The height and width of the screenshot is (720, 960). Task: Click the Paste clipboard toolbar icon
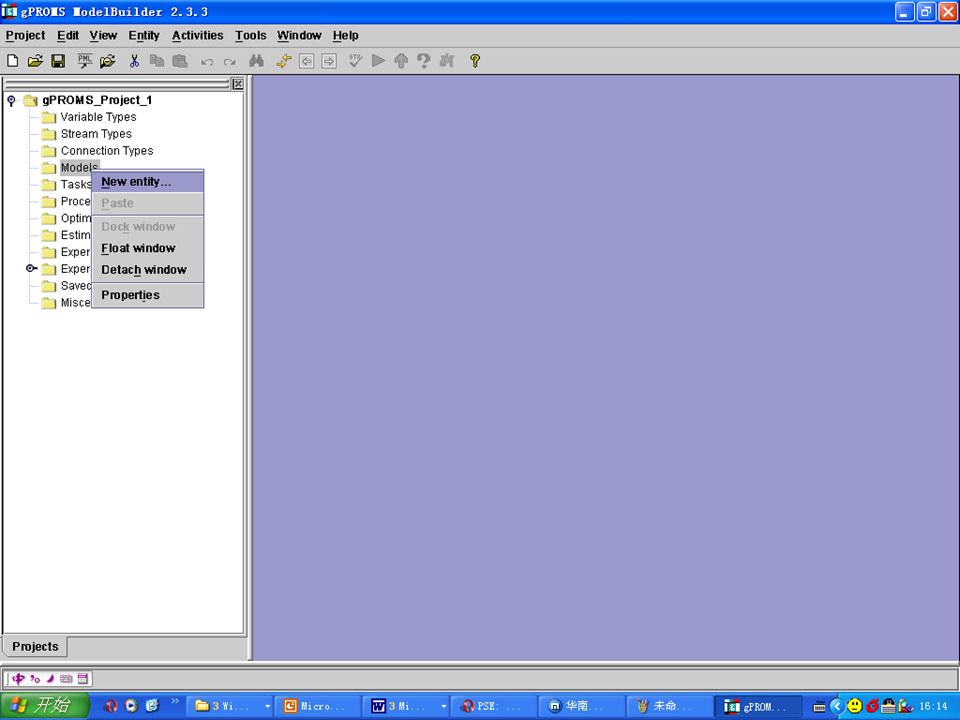(x=180, y=61)
